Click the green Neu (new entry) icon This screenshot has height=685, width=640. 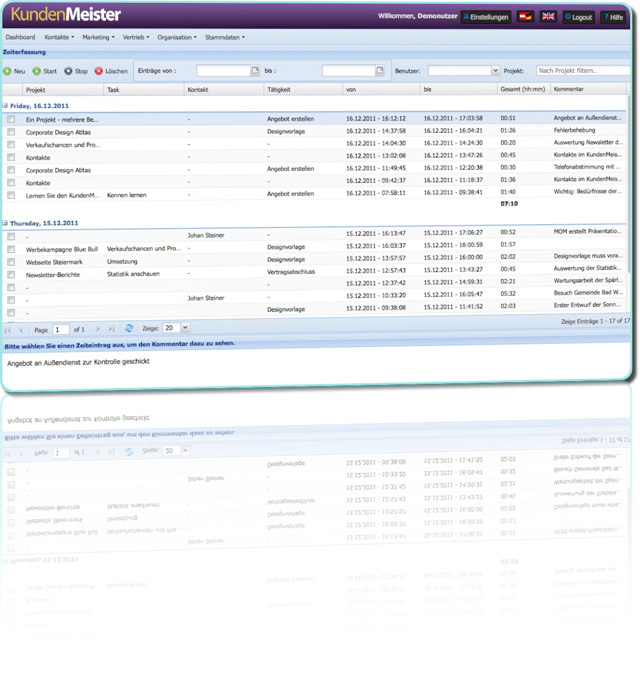pyautogui.click(x=8, y=71)
